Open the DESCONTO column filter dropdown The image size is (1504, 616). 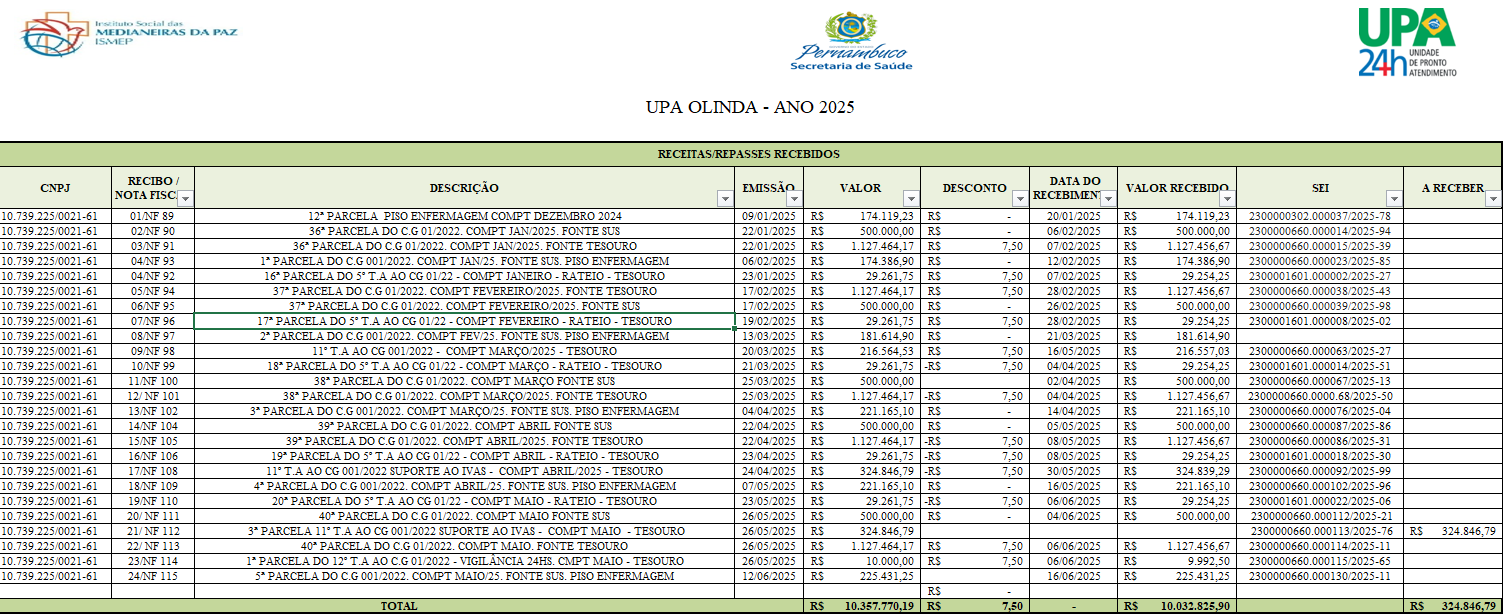1020,199
